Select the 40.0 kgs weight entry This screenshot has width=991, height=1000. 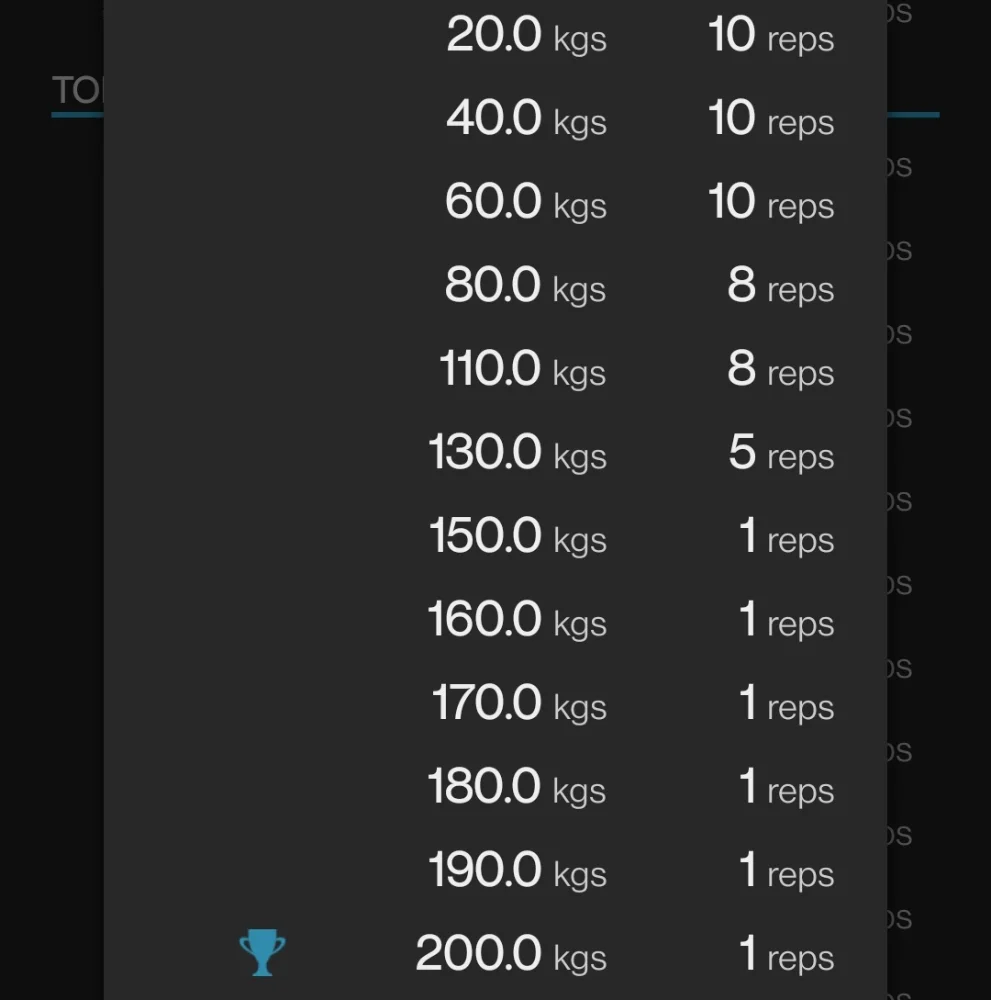click(x=526, y=120)
